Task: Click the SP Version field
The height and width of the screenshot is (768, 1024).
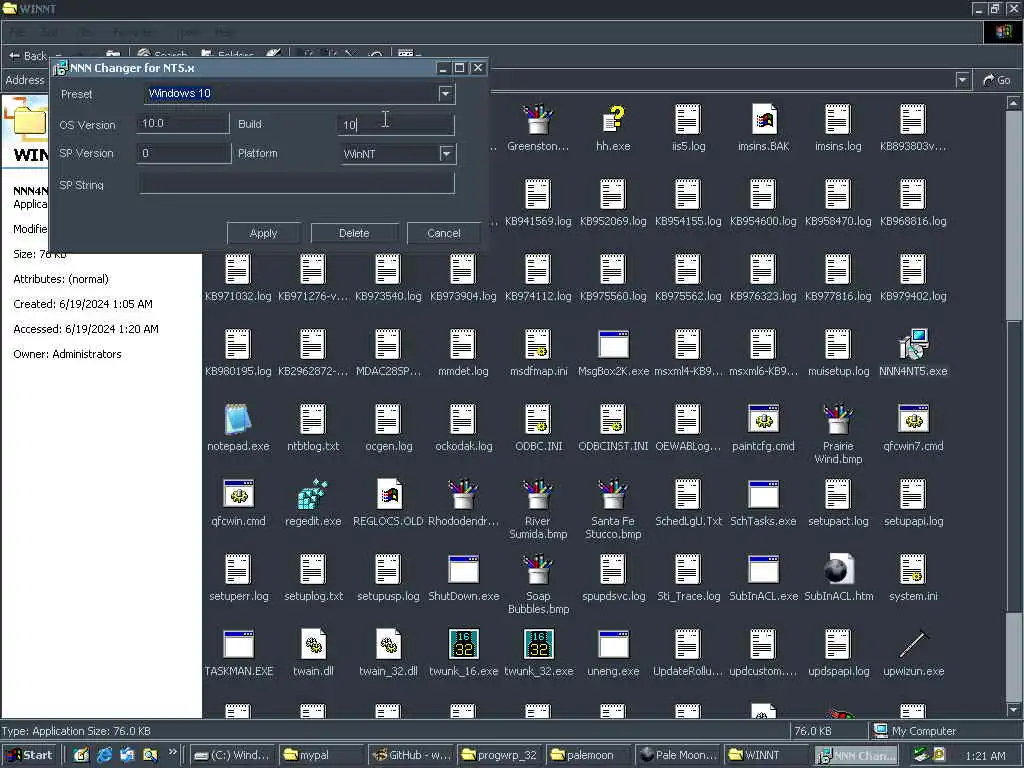Action: 184,153
